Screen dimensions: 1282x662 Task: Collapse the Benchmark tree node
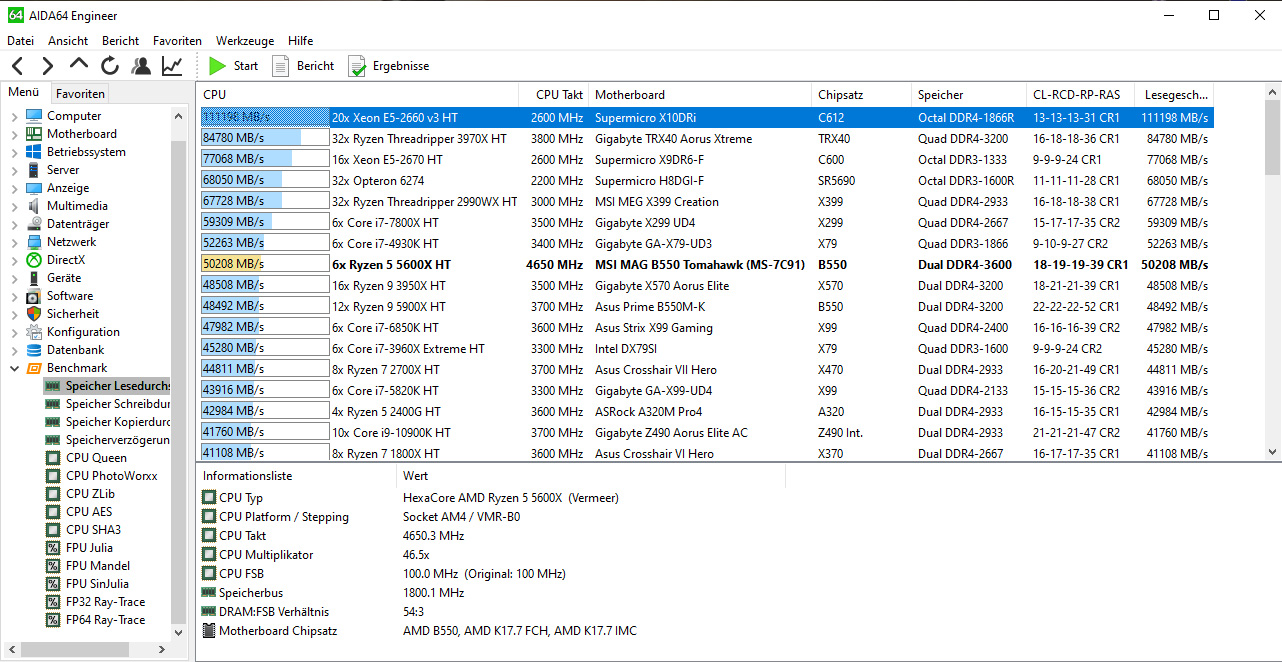point(14,368)
